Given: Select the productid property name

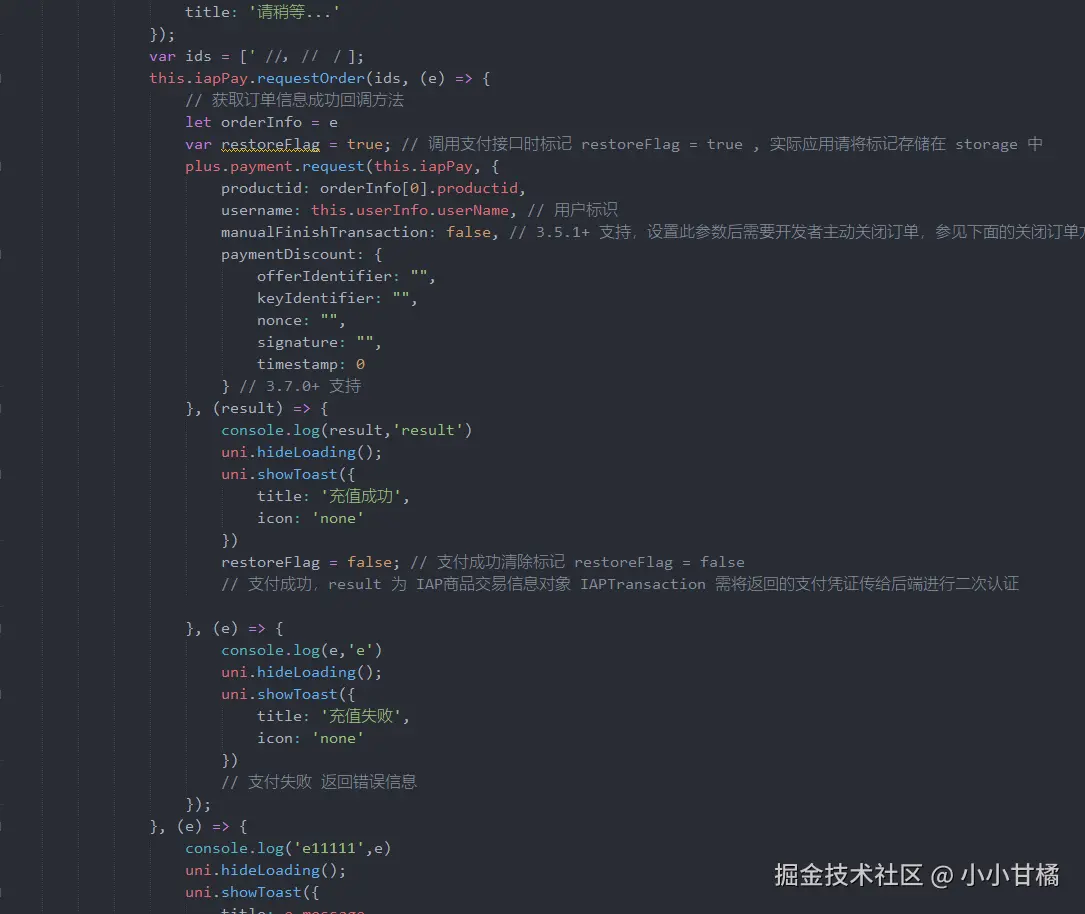Looking at the screenshot, I should click(x=250, y=187).
